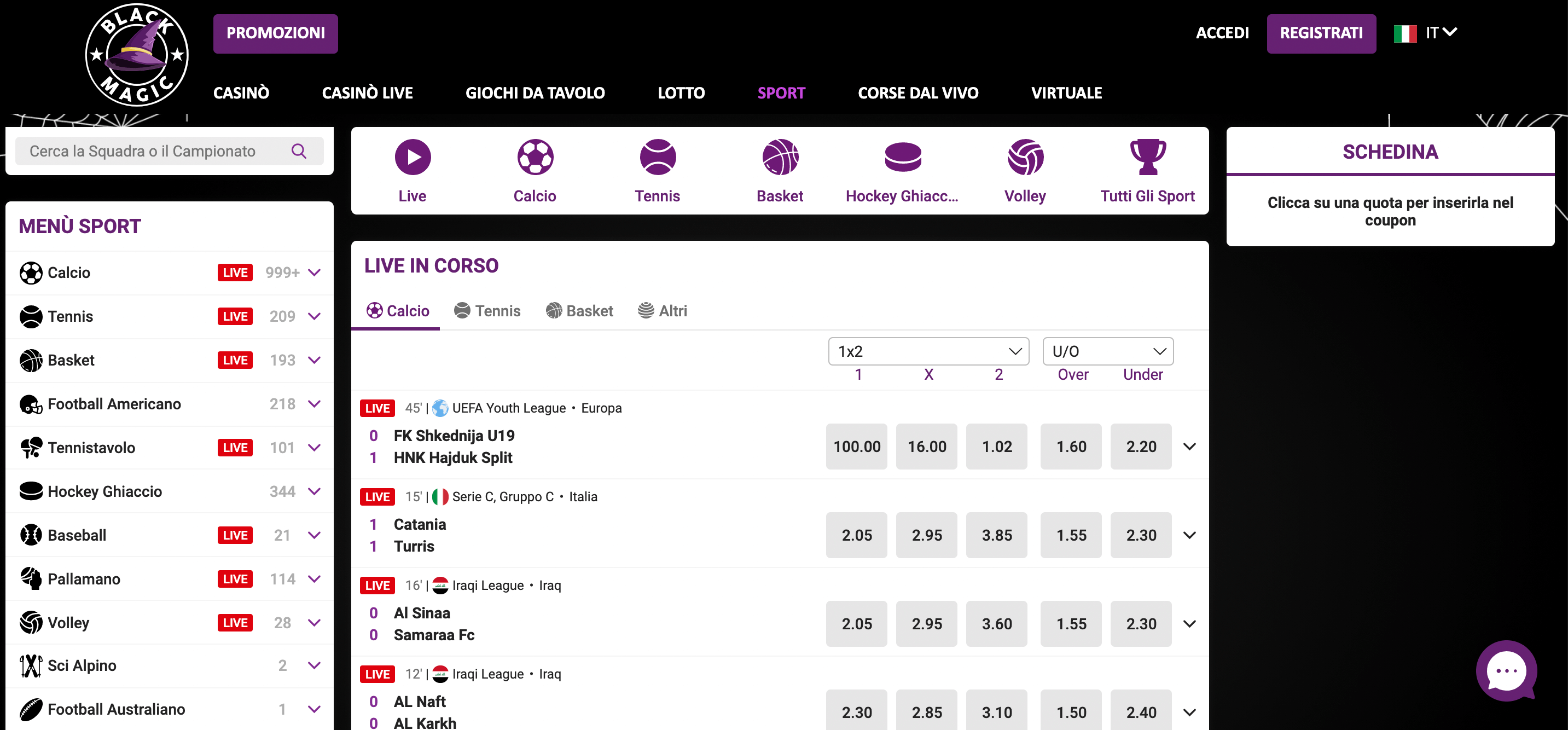Expand extra markets for Catania vs Turris
Screen dimensions: 1568x730
pos(1189,535)
